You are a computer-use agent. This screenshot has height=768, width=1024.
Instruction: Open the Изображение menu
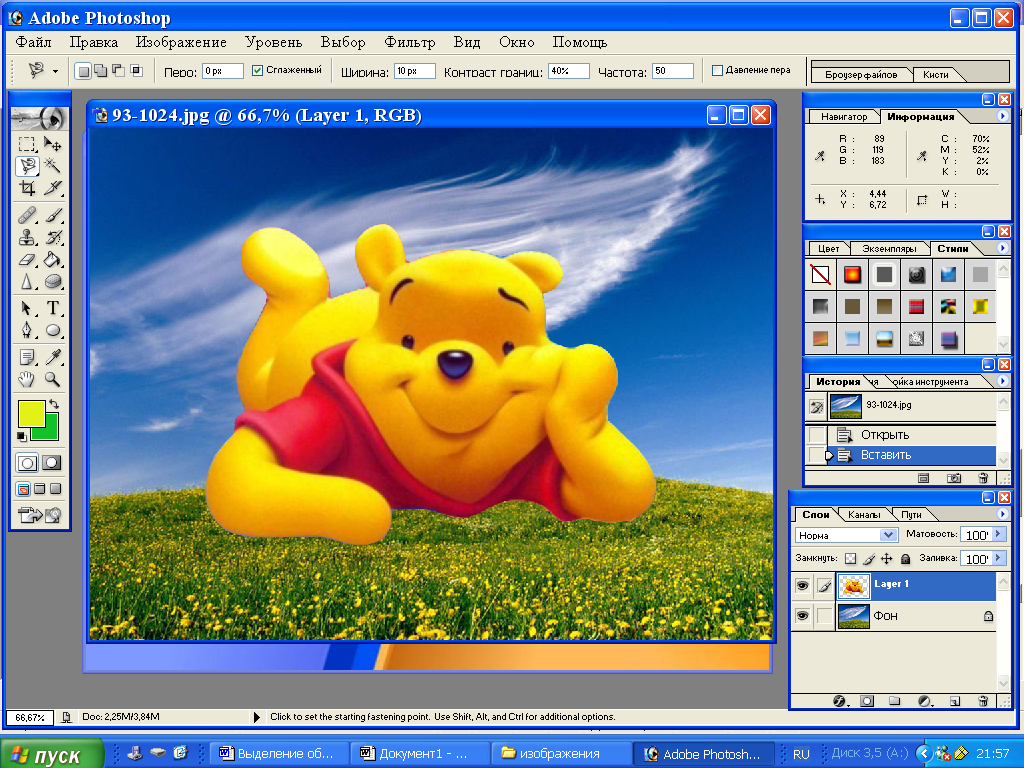click(x=181, y=42)
